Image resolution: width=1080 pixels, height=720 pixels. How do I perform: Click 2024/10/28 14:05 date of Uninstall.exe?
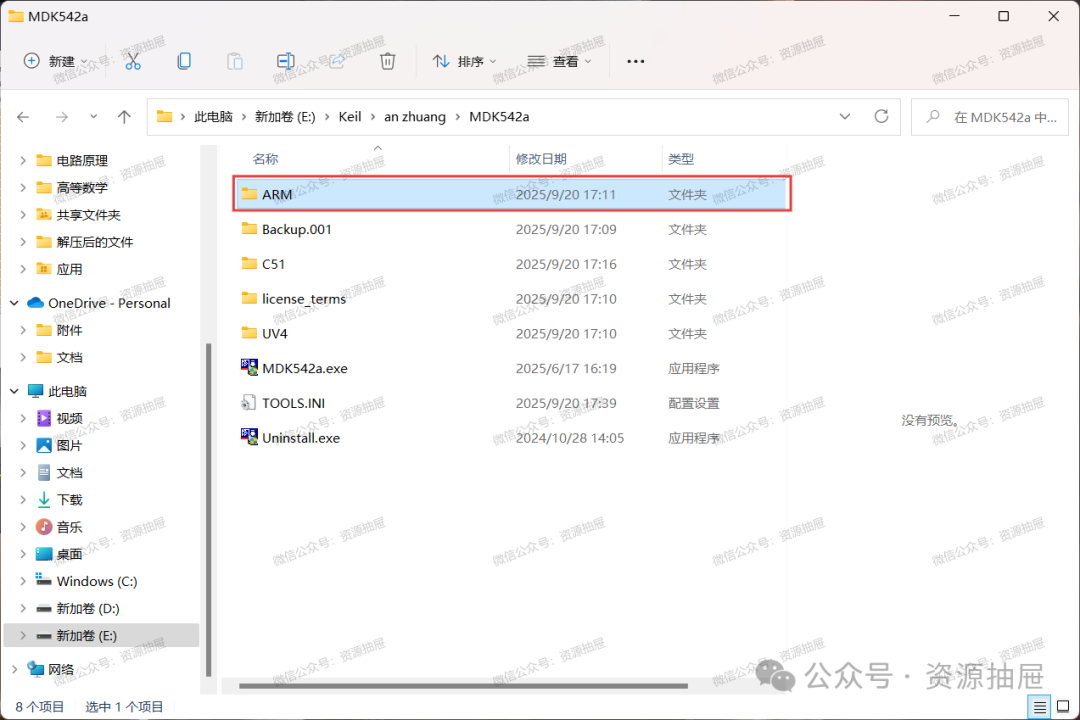(570, 438)
